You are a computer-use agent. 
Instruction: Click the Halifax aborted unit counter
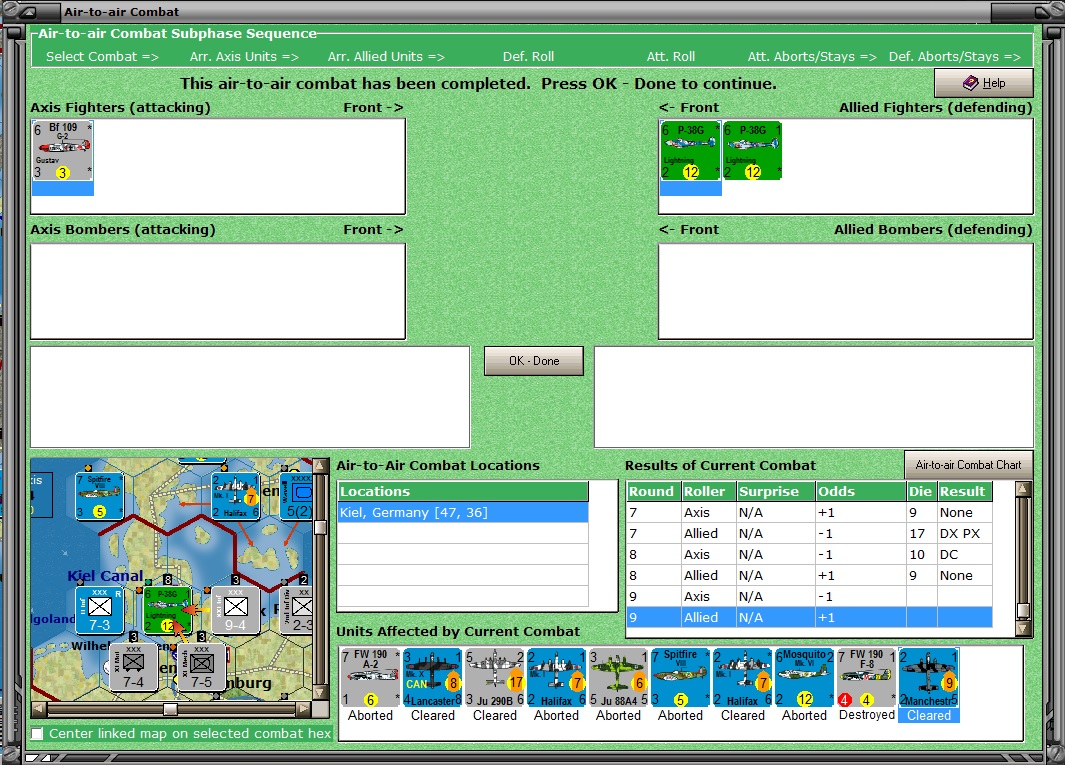(556, 678)
